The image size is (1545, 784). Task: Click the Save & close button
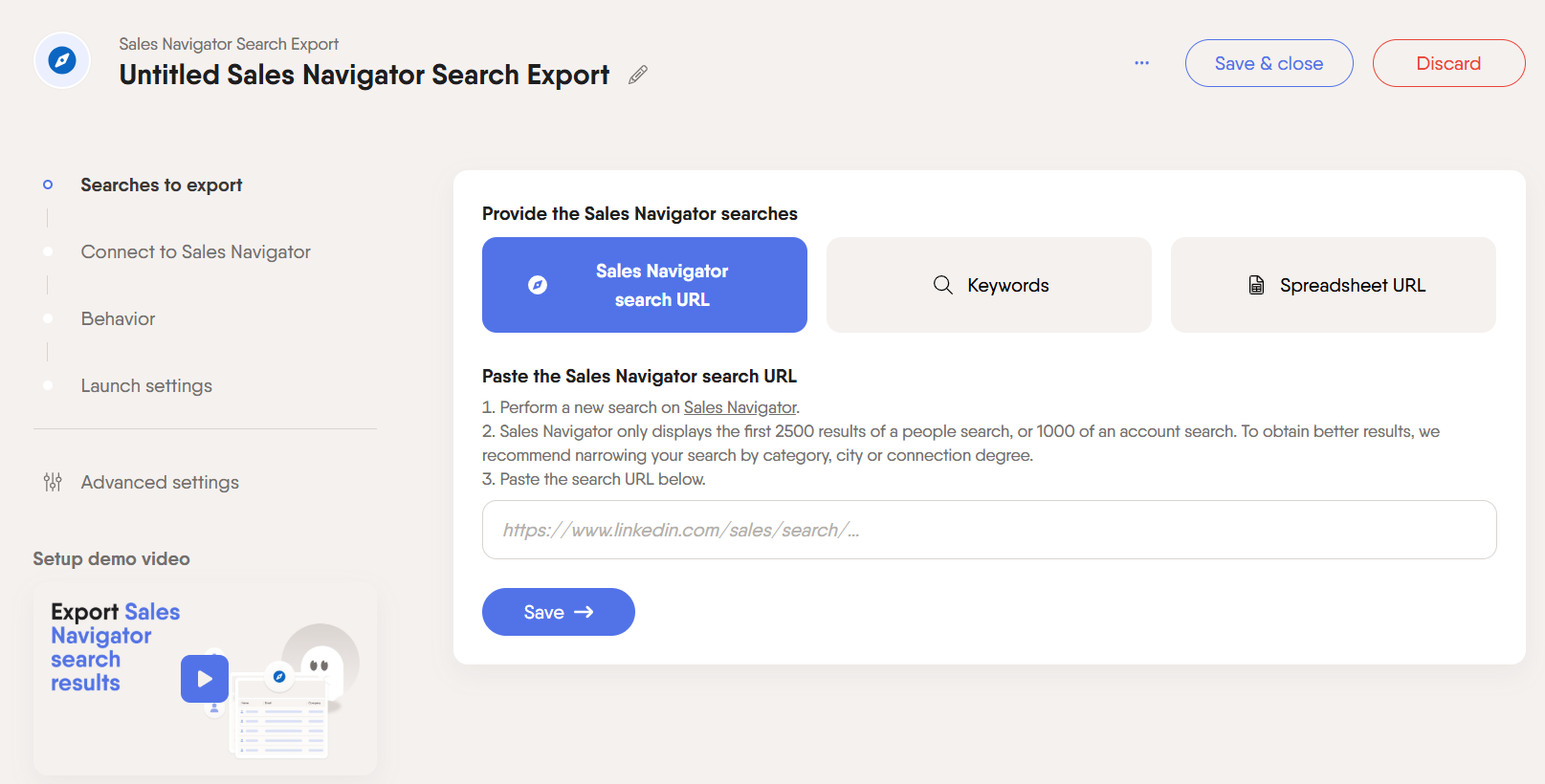(x=1269, y=63)
